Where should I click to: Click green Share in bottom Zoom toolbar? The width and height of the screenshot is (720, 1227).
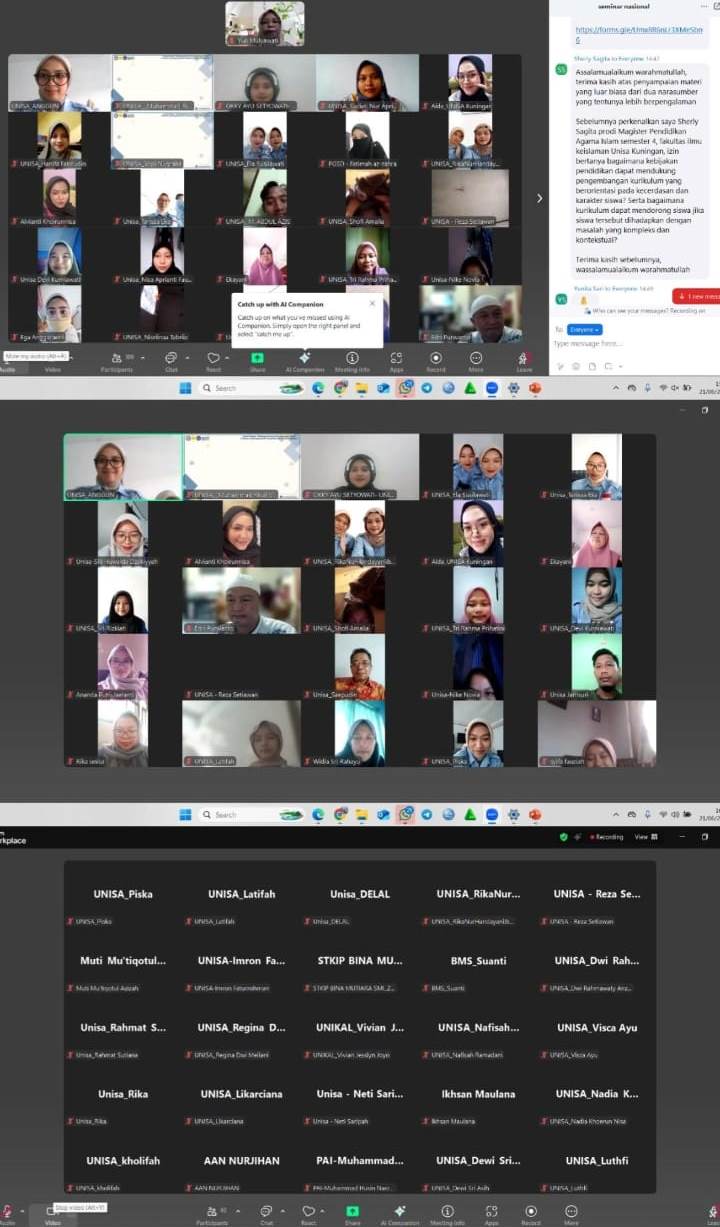point(352,1213)
